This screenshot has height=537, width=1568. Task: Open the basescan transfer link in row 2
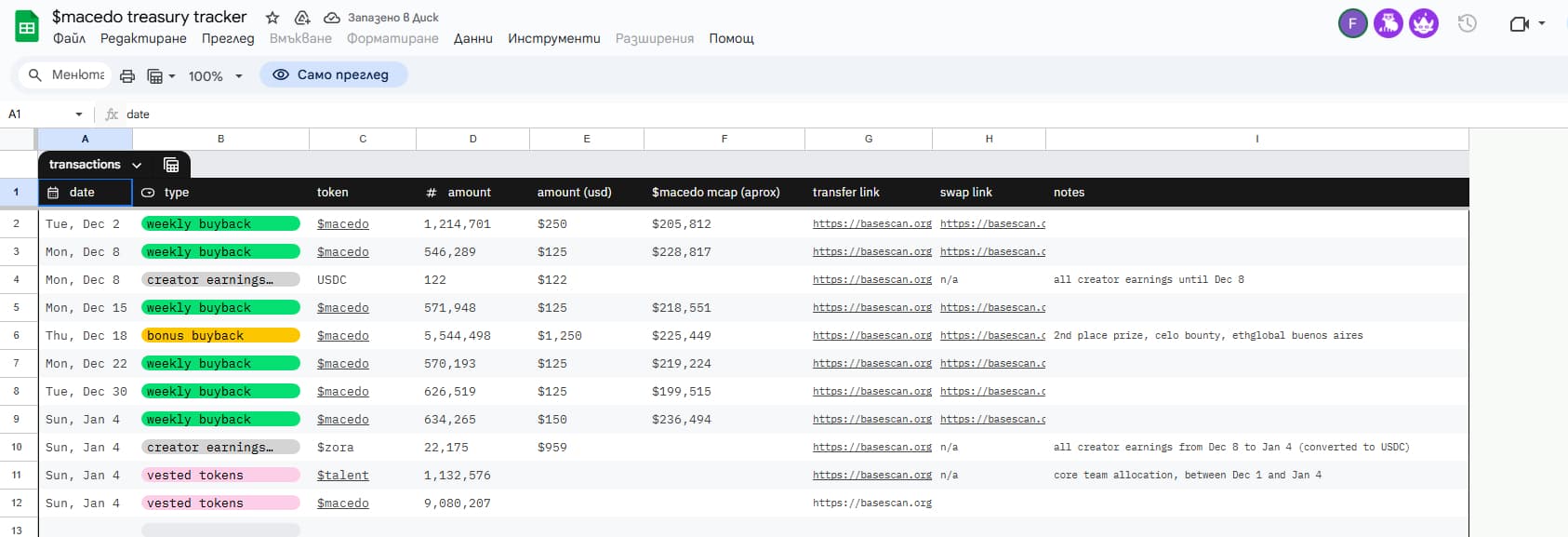(871, 224)
